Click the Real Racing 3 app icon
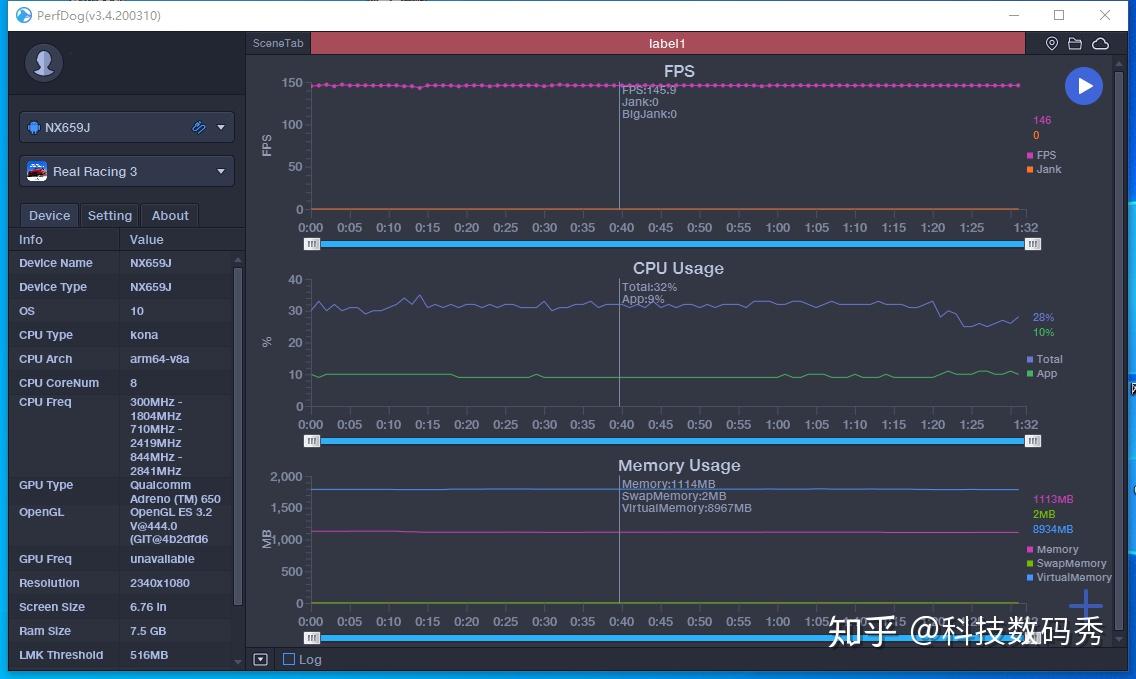The width and height of the screenshot is (1136, 679). 37,172
